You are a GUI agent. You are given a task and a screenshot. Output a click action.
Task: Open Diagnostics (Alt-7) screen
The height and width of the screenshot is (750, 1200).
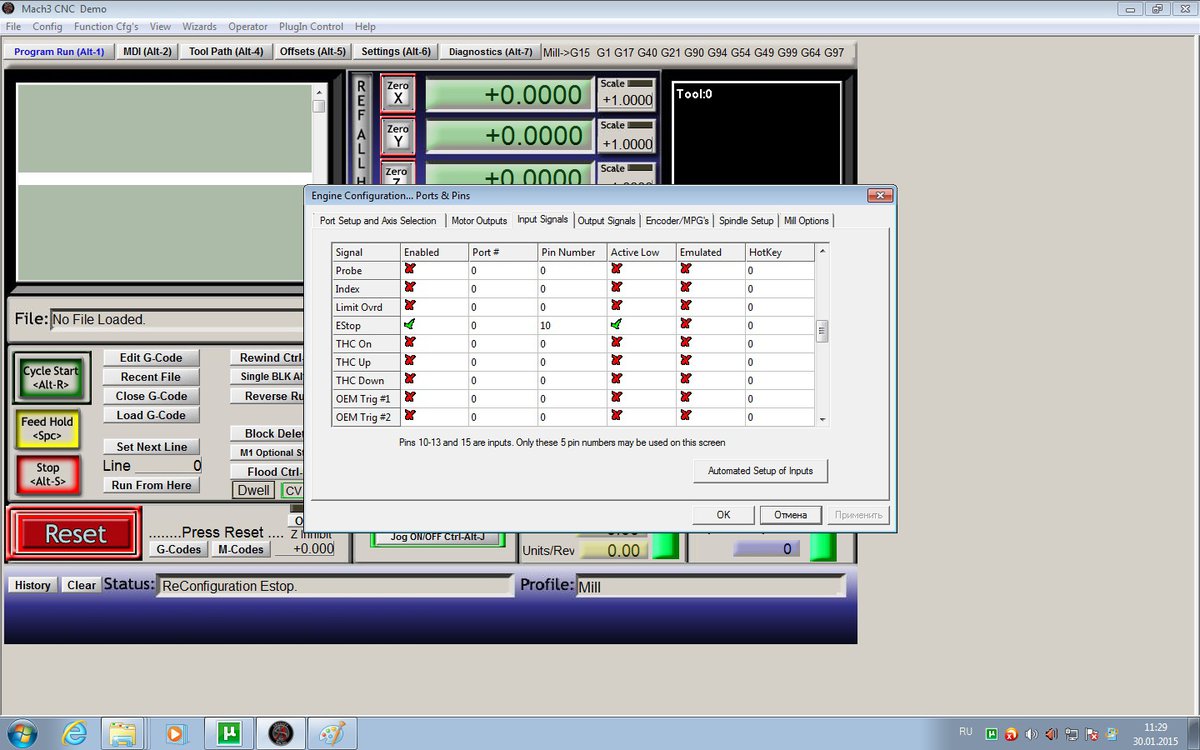491,51
